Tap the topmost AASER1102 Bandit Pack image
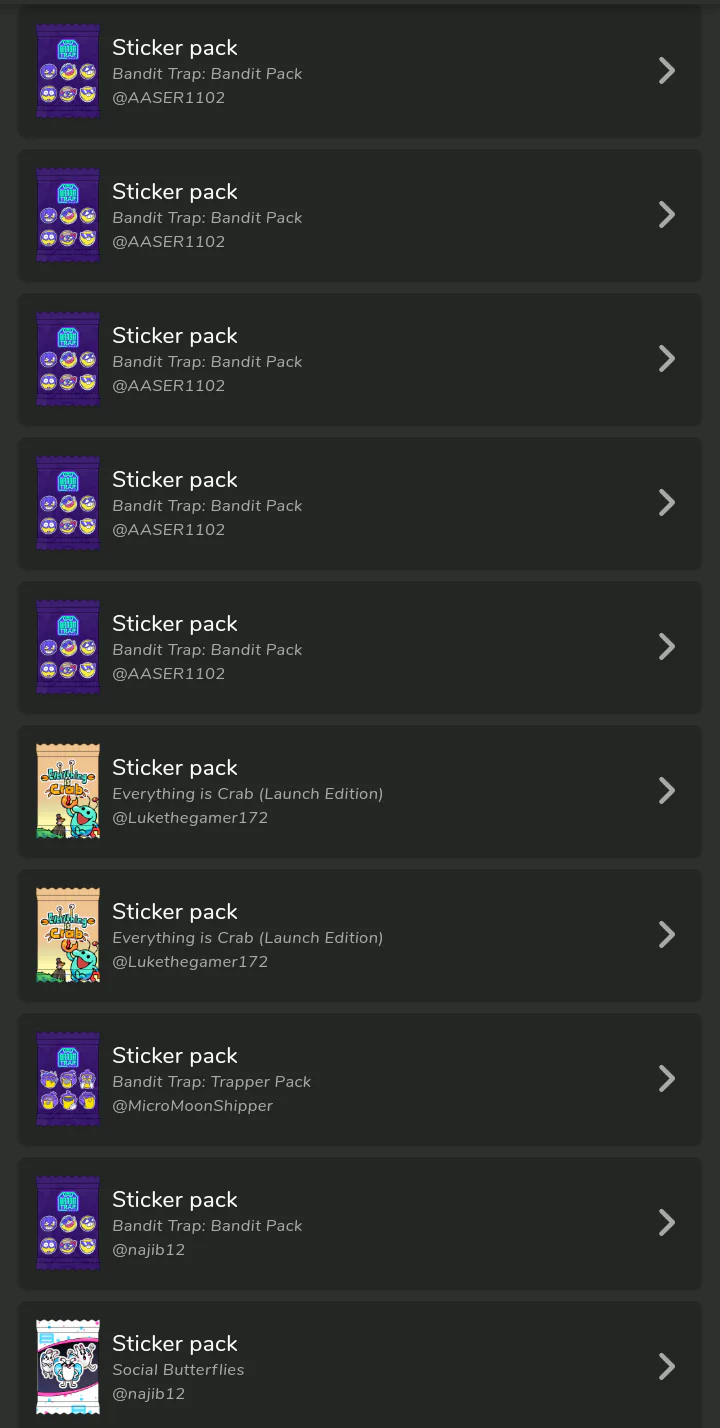This screenshot has width=720, height=1428. (68, 71)
